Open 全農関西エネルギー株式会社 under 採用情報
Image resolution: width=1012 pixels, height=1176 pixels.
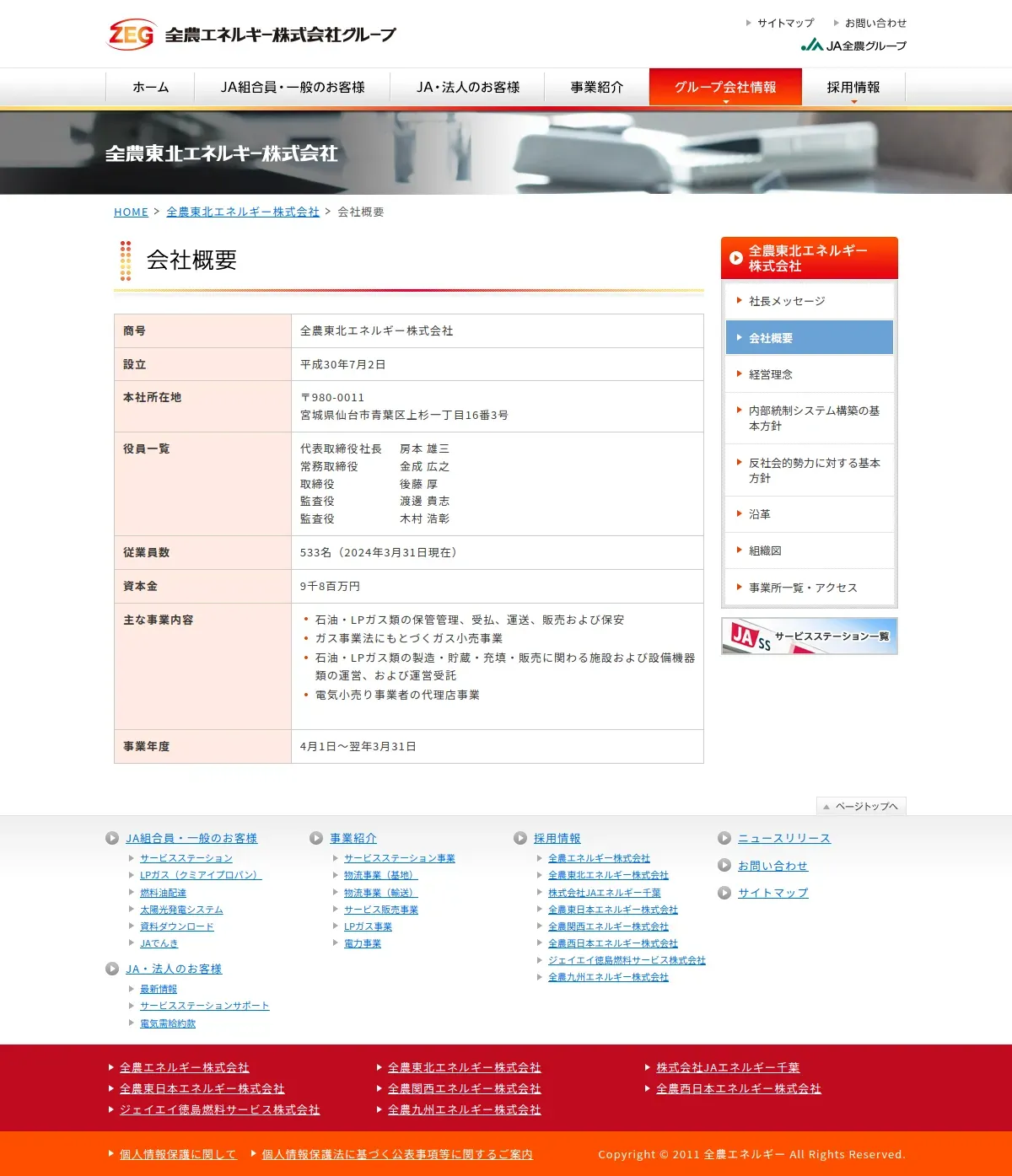coord(608,926)
